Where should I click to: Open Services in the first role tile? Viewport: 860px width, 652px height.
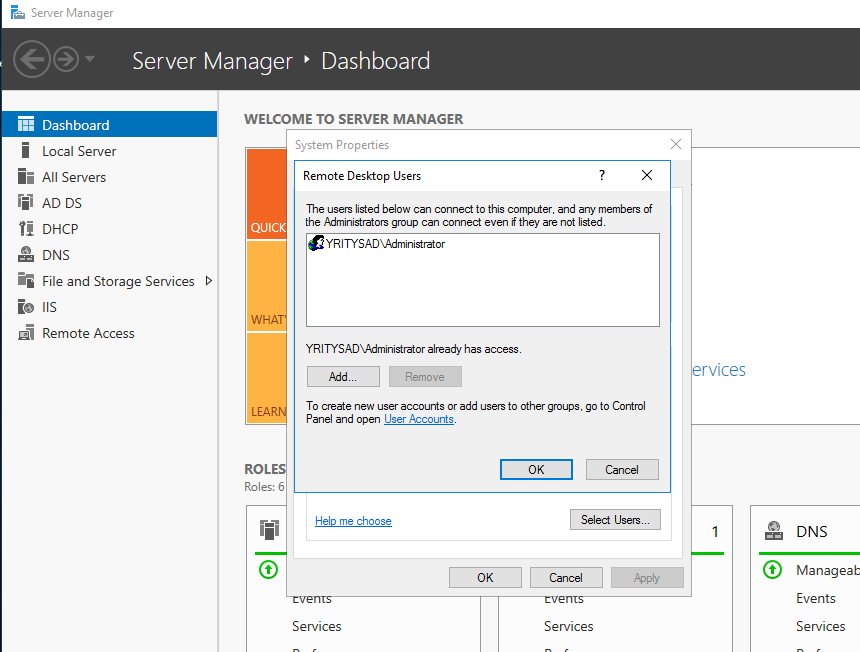pos(316,626)
